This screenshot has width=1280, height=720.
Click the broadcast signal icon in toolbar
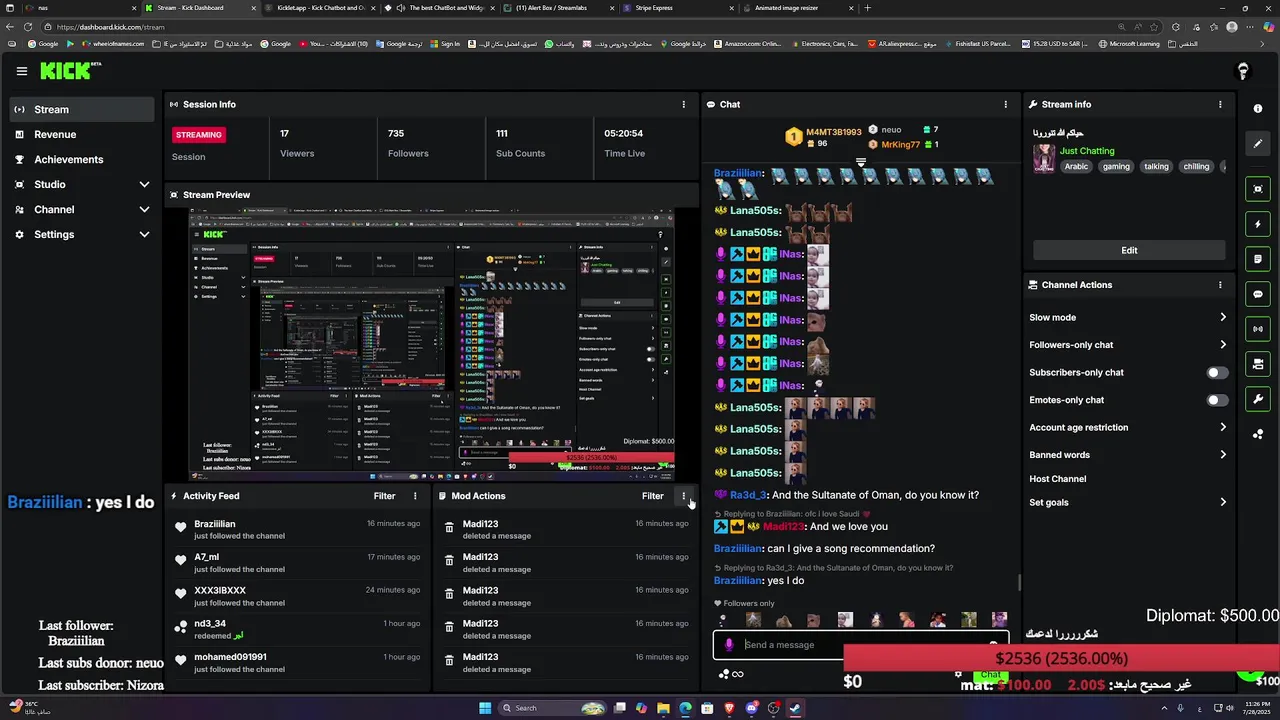tap(1258, 329)
